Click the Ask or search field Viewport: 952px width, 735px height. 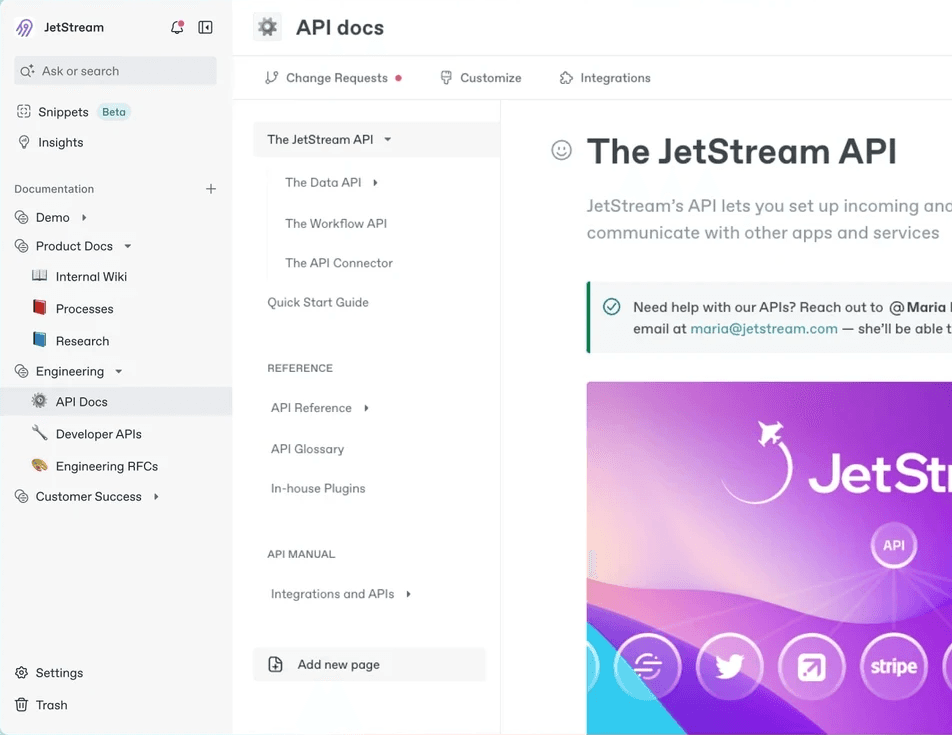115,71
